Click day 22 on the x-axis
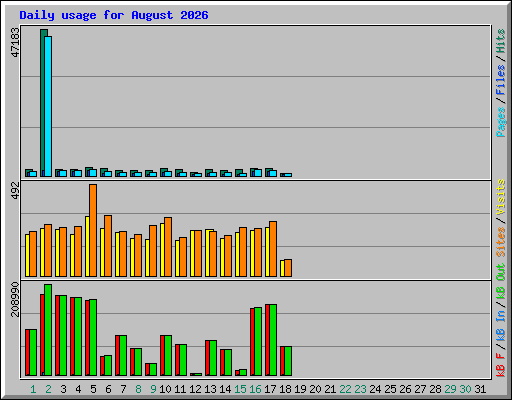512x400 pixels. tap(345, 389)
